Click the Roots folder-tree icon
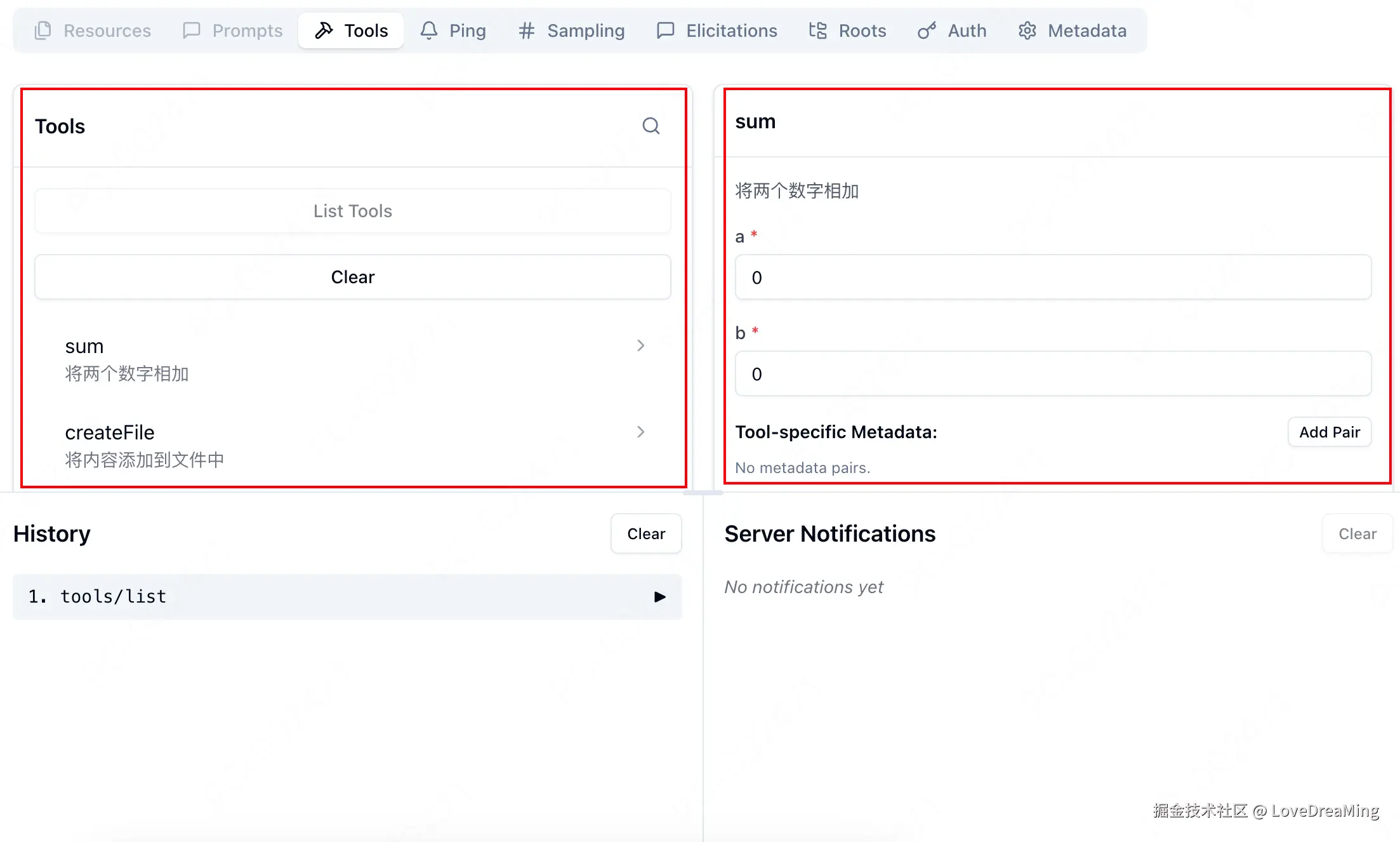 pos(817,30)
